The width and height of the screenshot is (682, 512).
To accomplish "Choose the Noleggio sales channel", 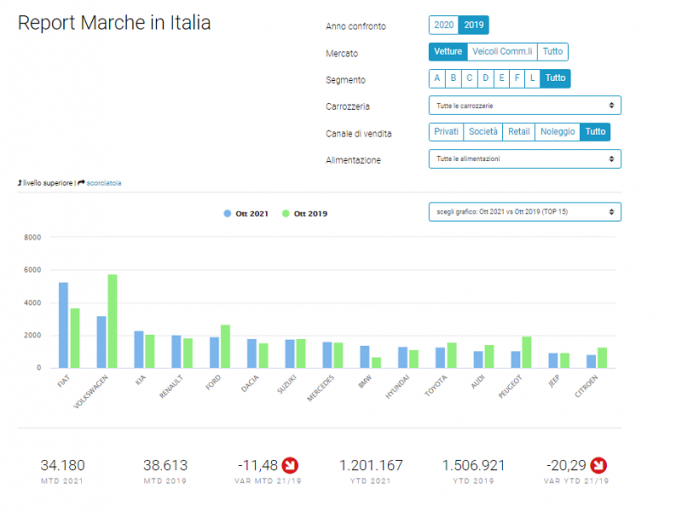I will point(557,132).
